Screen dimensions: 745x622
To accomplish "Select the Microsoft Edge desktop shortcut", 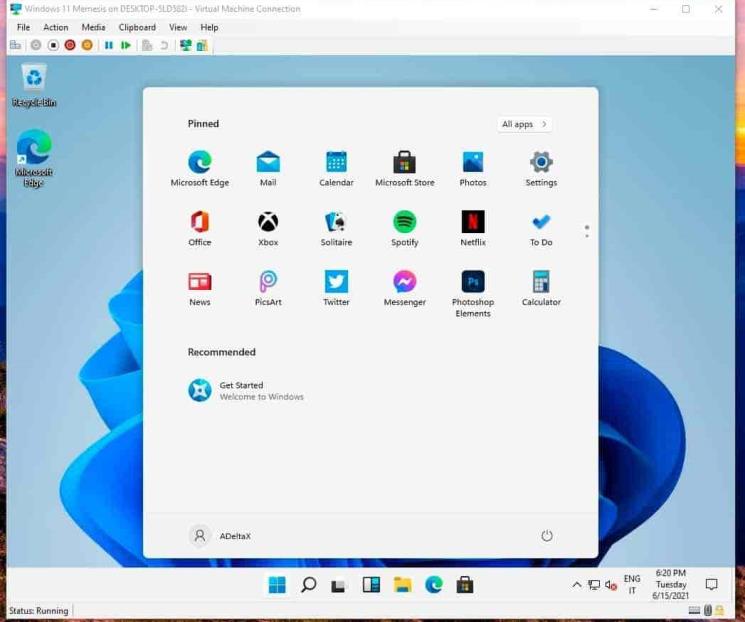I will 34,158.
